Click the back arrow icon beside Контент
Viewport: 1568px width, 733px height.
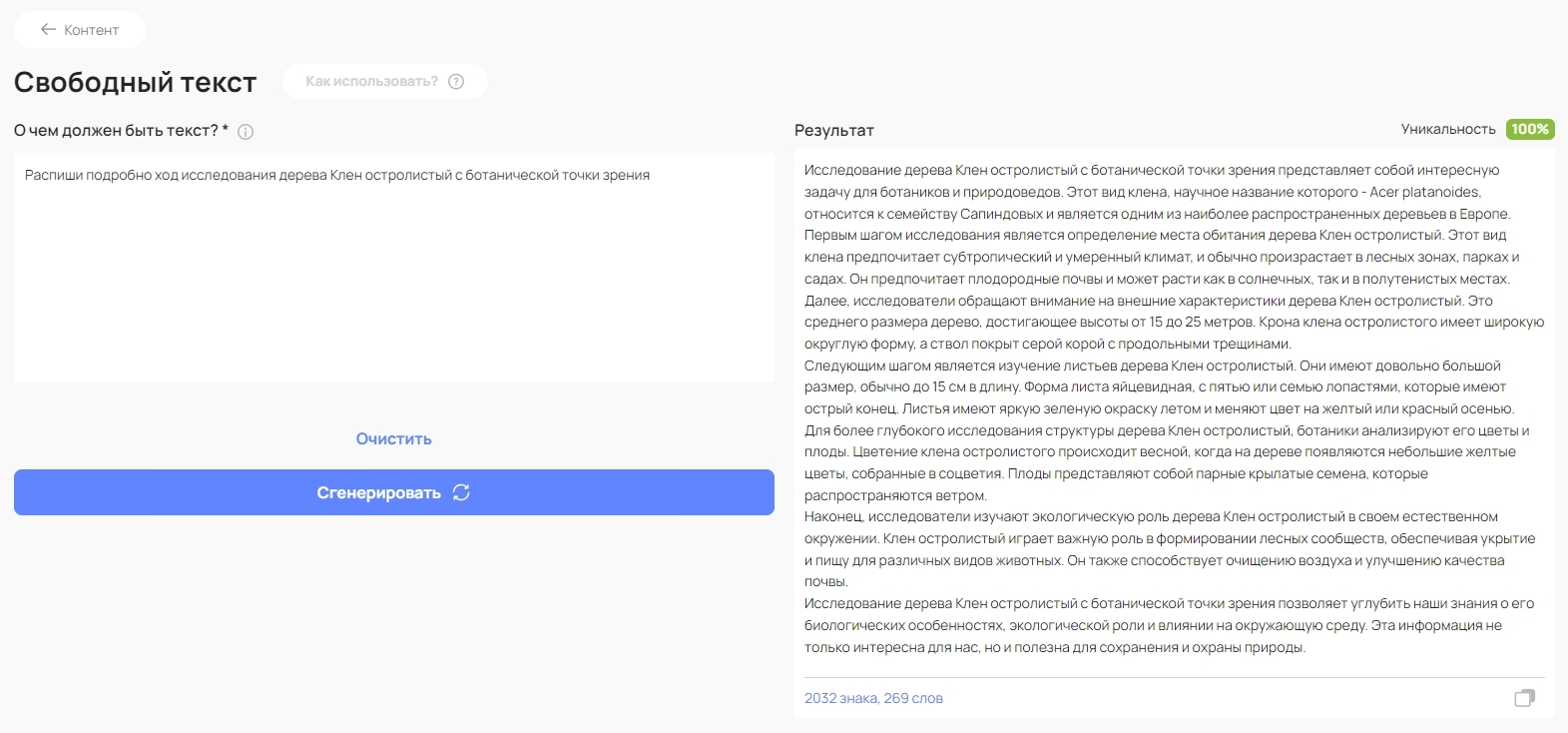48,30
